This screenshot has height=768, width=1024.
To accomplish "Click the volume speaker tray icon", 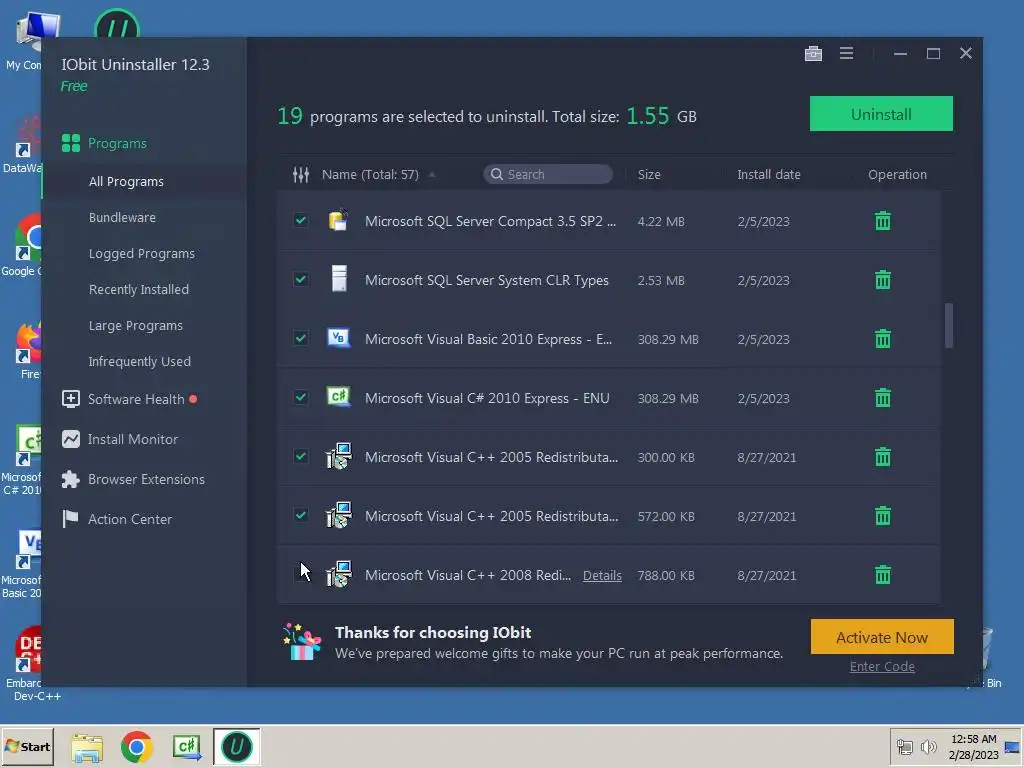I will pyautogui.click(x=928, y=746).
